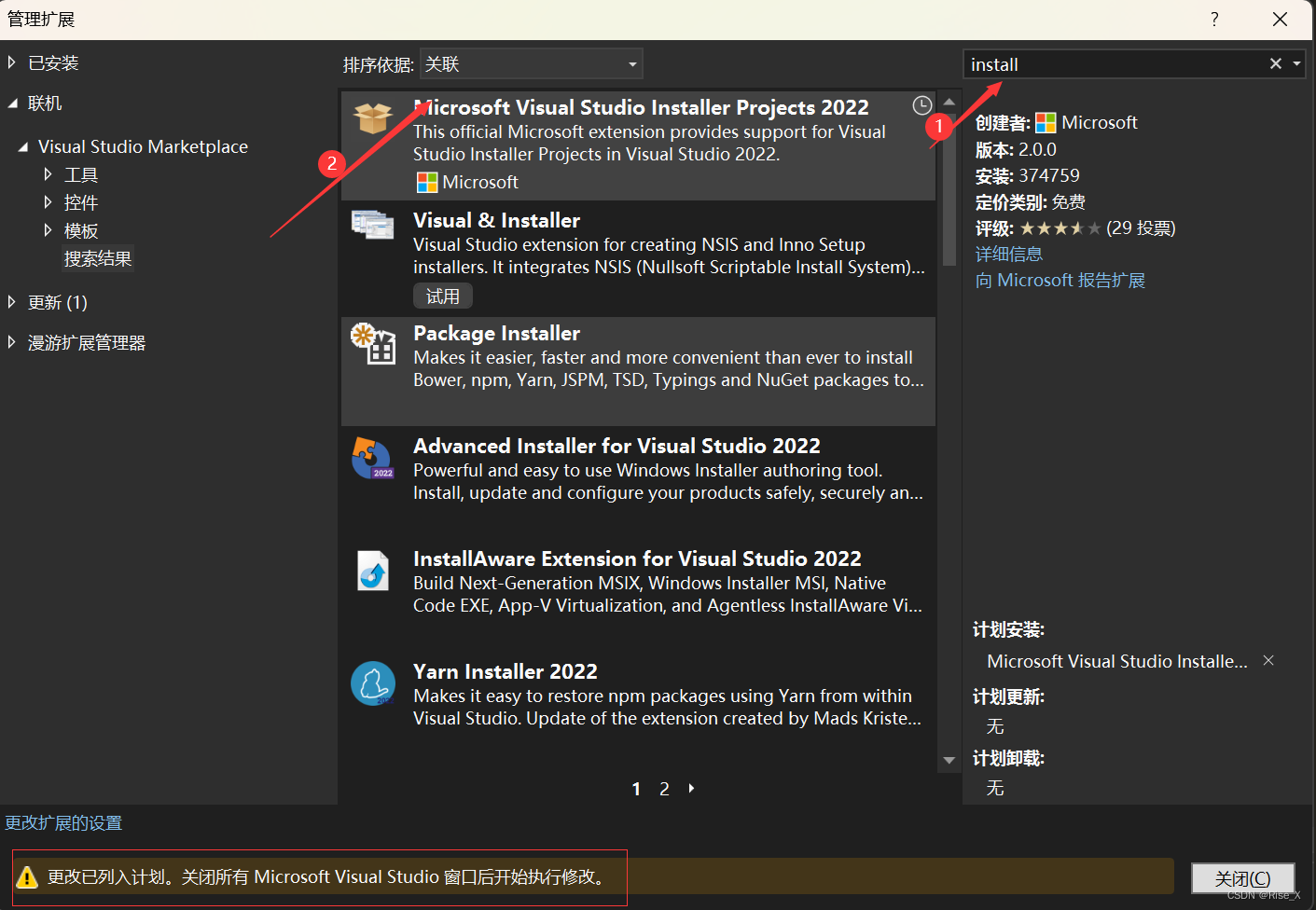The width and height of the screenshot is (1316, 910).
Task: Expand the 工具 node under Visual Studio Marketplace
Action: pos(48,173)
